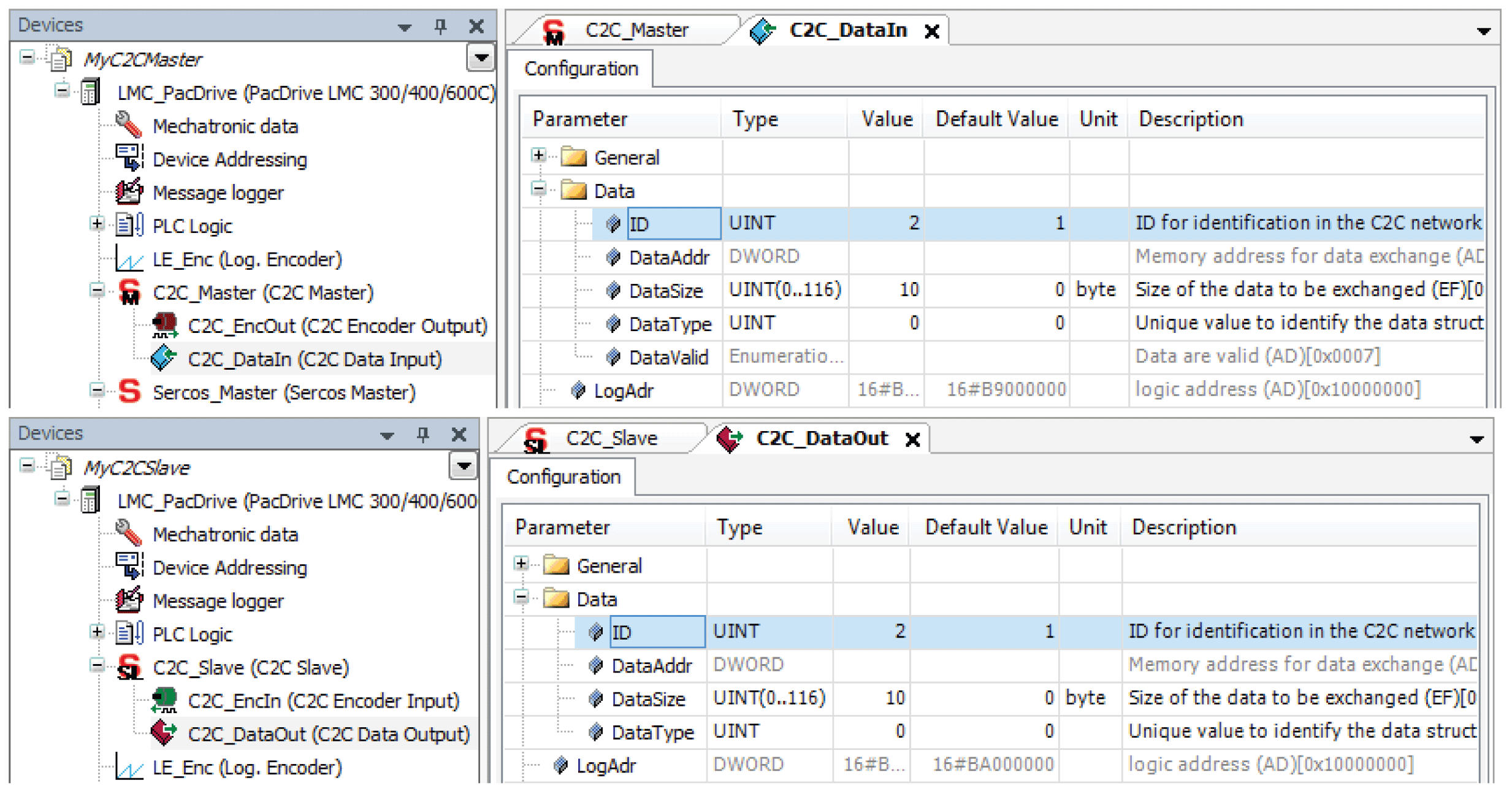
Task: Click the Message logger icon in the MyC2CSlave tree
Action: (x=129, y=600)
